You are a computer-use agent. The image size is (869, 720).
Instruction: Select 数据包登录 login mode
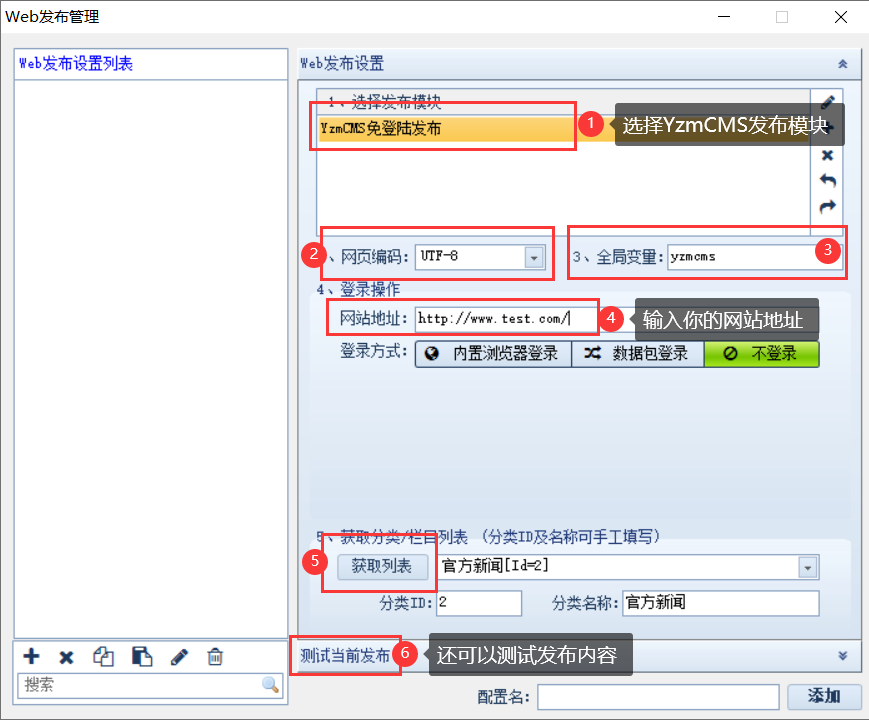(637, 354)
